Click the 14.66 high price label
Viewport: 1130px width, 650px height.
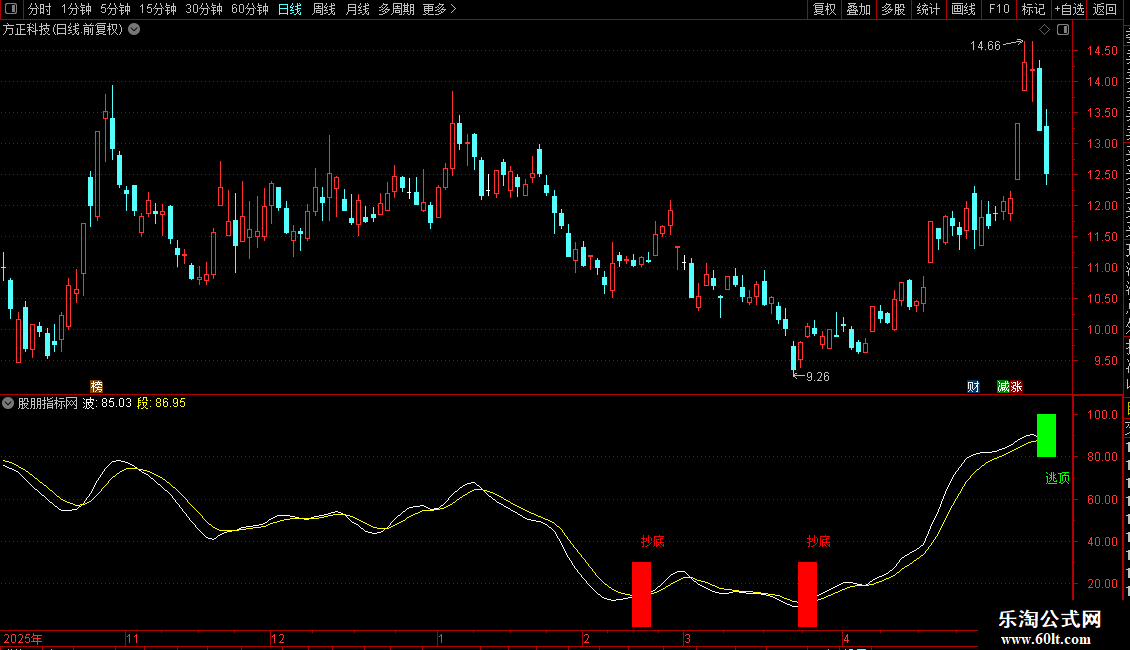point(985,46)
